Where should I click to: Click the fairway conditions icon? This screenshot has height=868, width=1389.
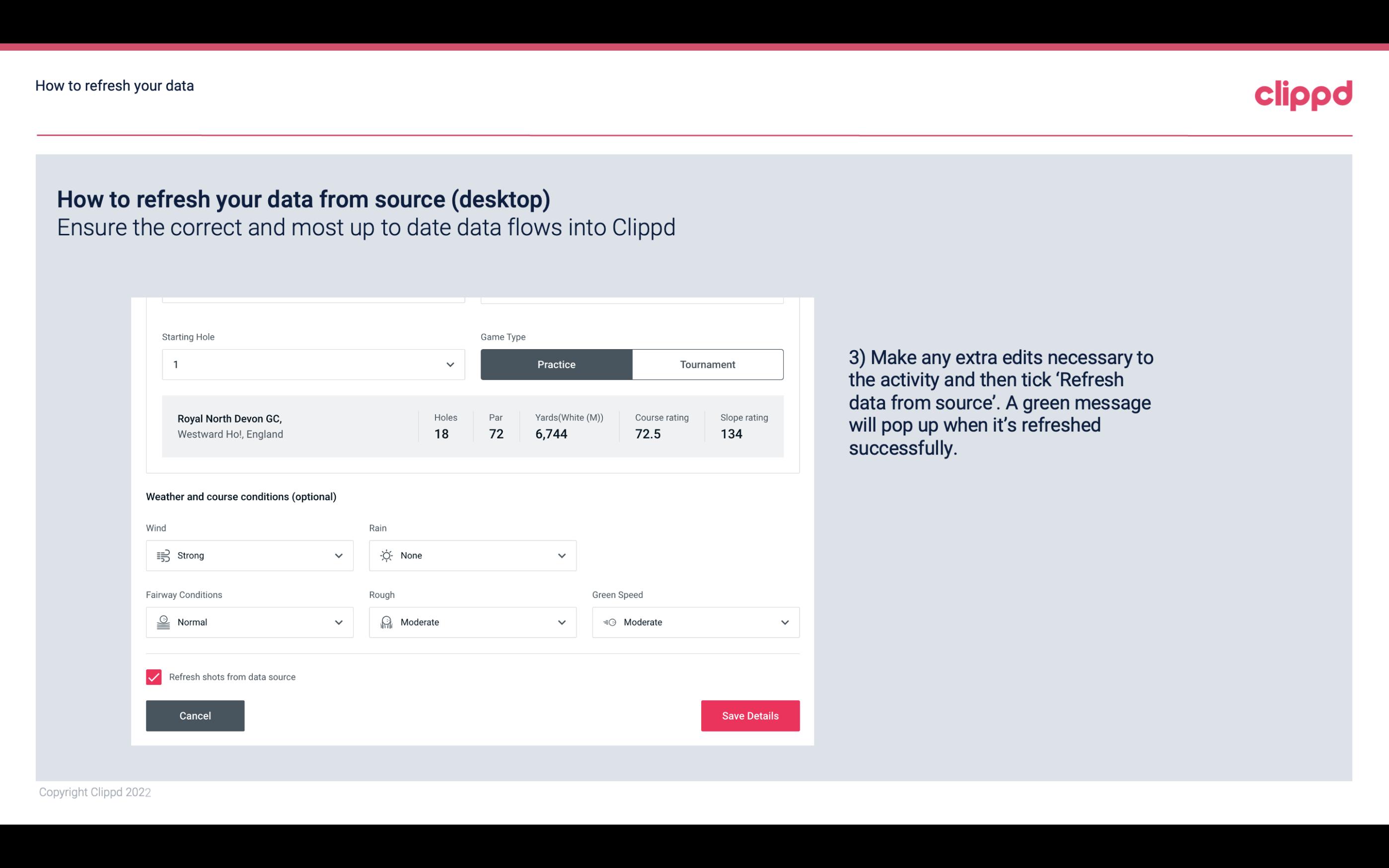162,622
